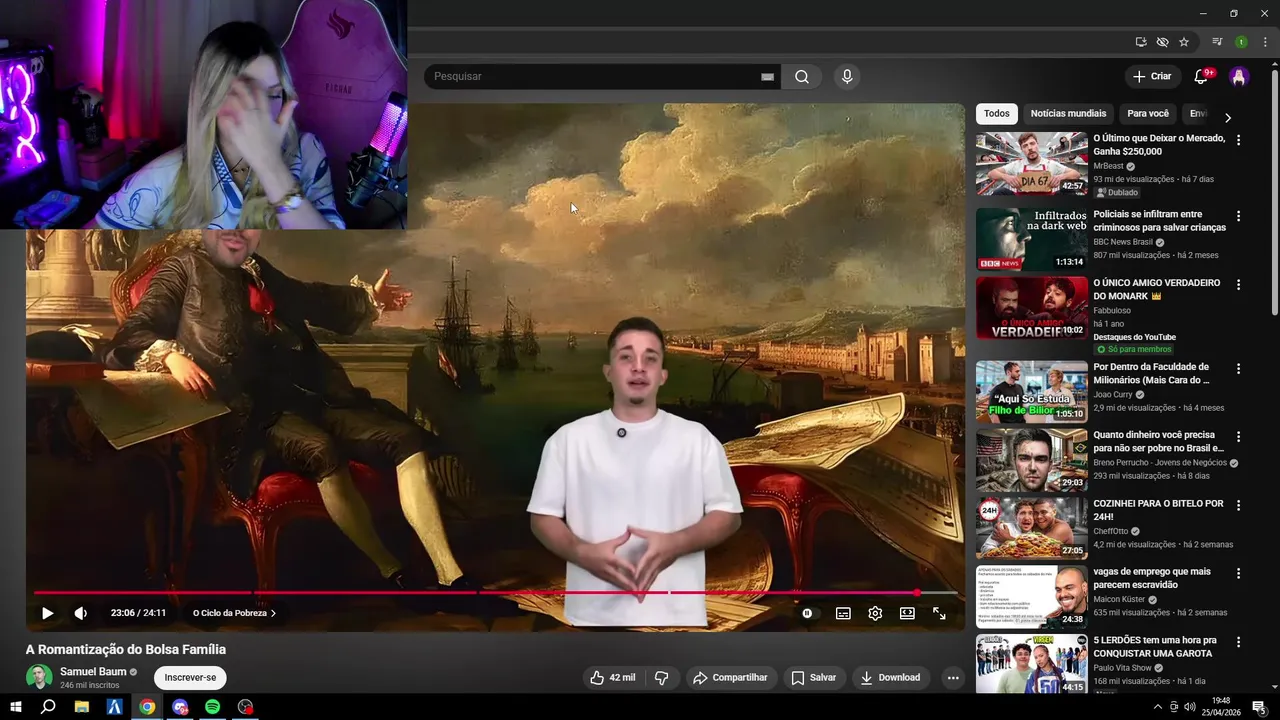Screen dimensions: 1280x720
Task: Click the progress bar scrubber dot
Action: 917,593
